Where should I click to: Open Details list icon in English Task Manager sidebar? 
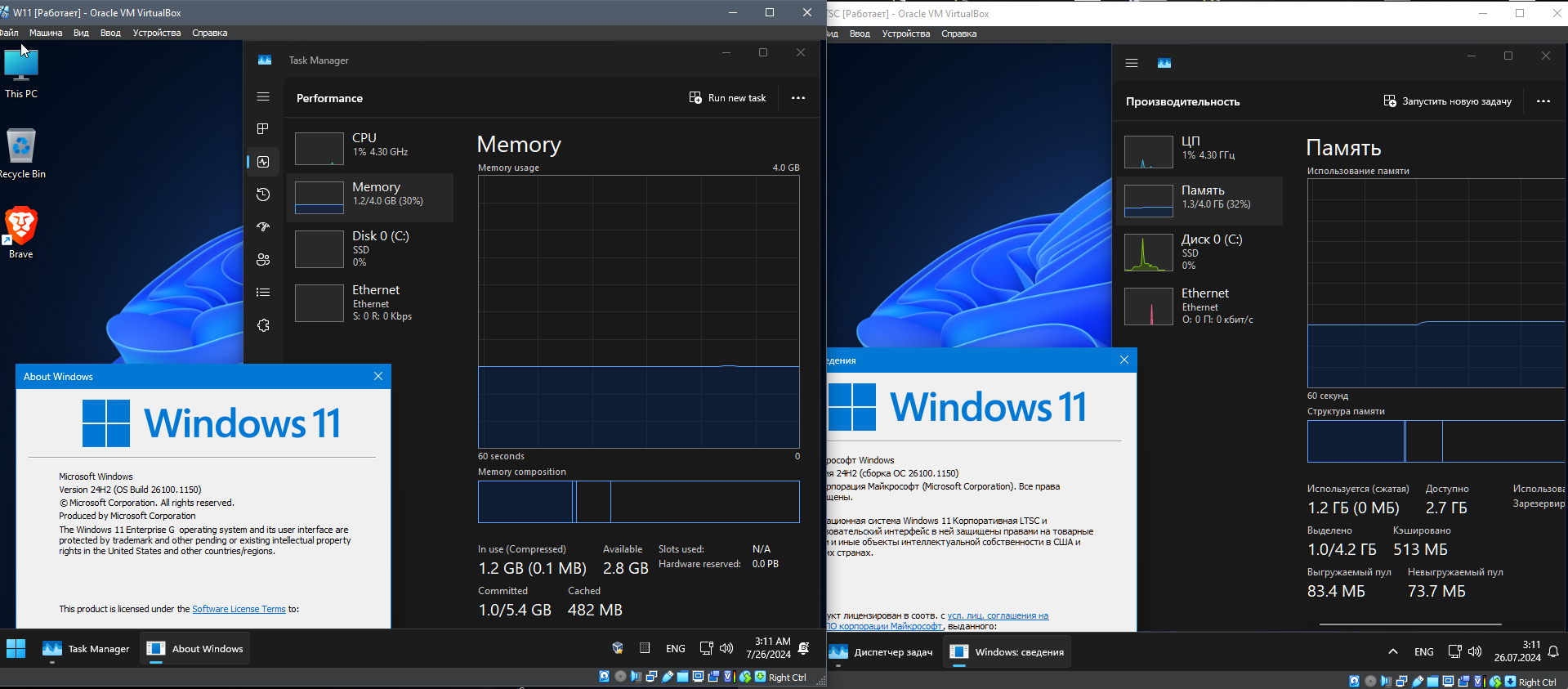(x=263, y=293)
